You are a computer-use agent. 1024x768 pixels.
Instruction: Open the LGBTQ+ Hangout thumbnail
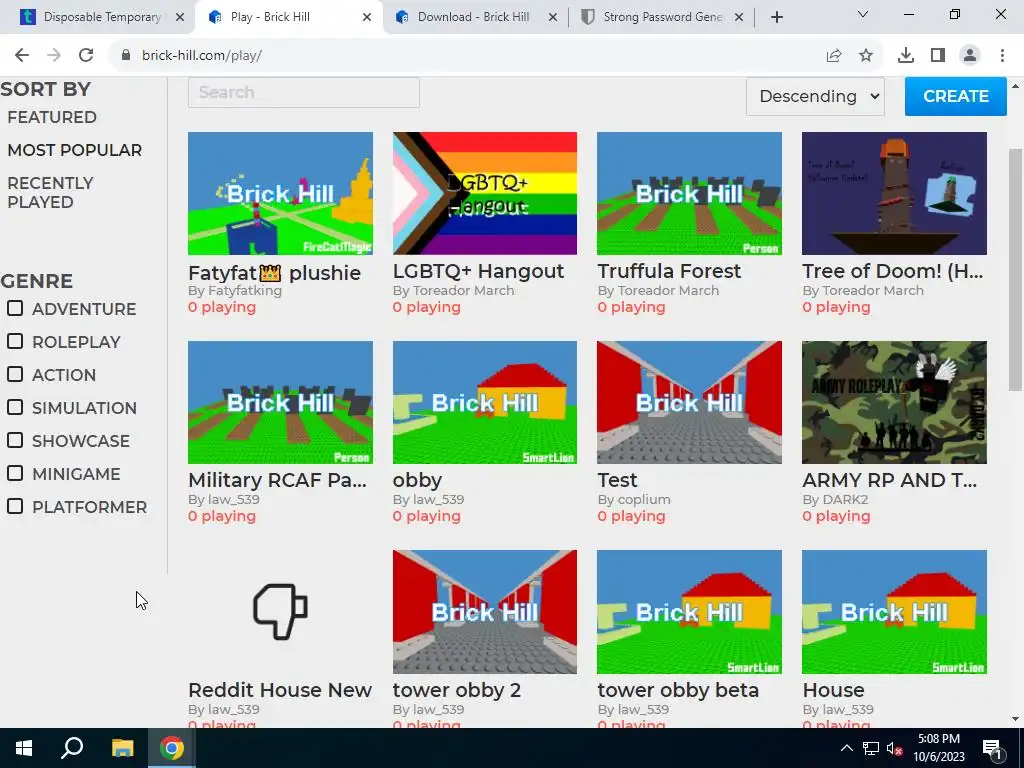click(485, 193)
